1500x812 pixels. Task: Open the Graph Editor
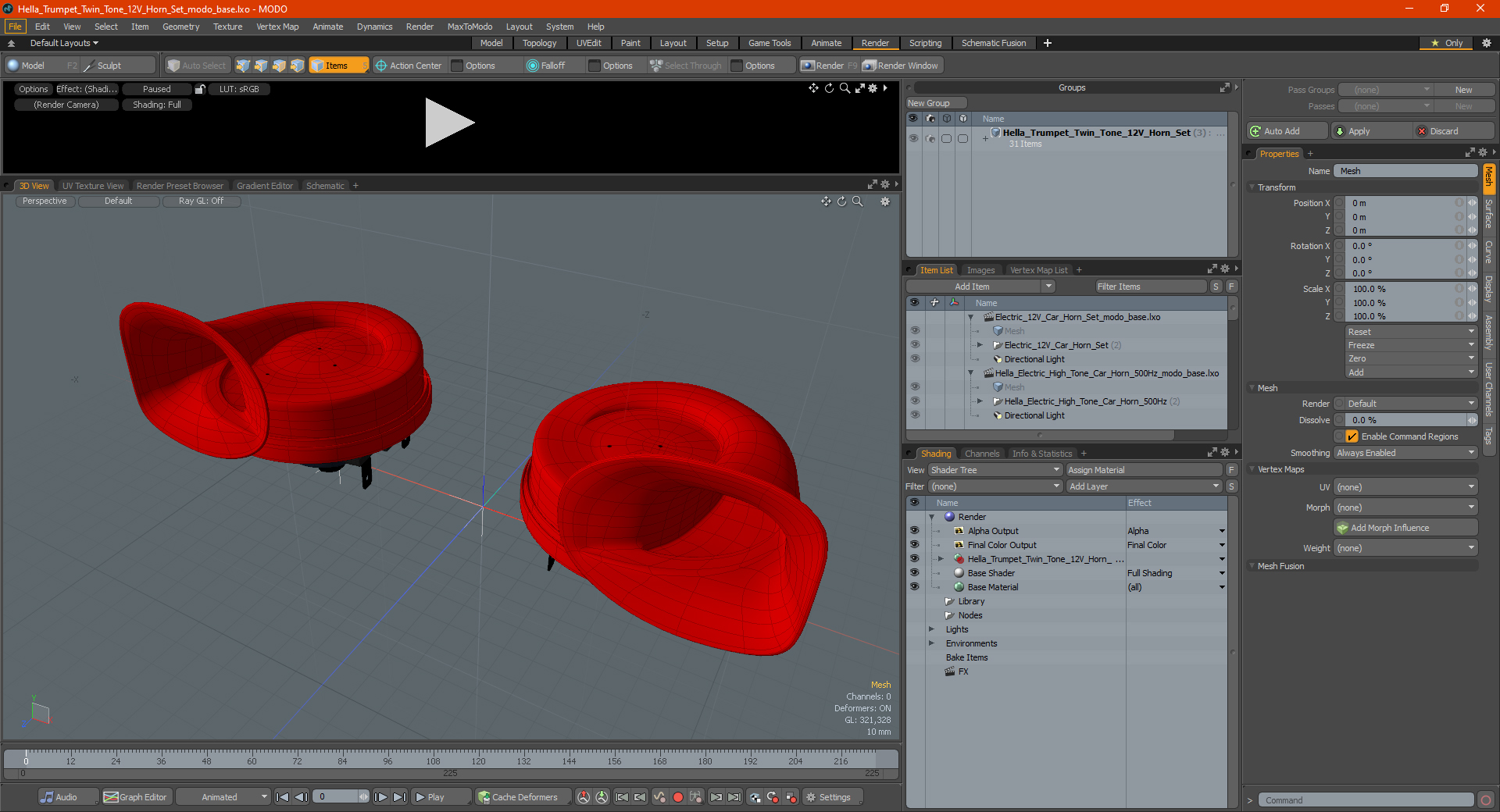pos(136,797)
